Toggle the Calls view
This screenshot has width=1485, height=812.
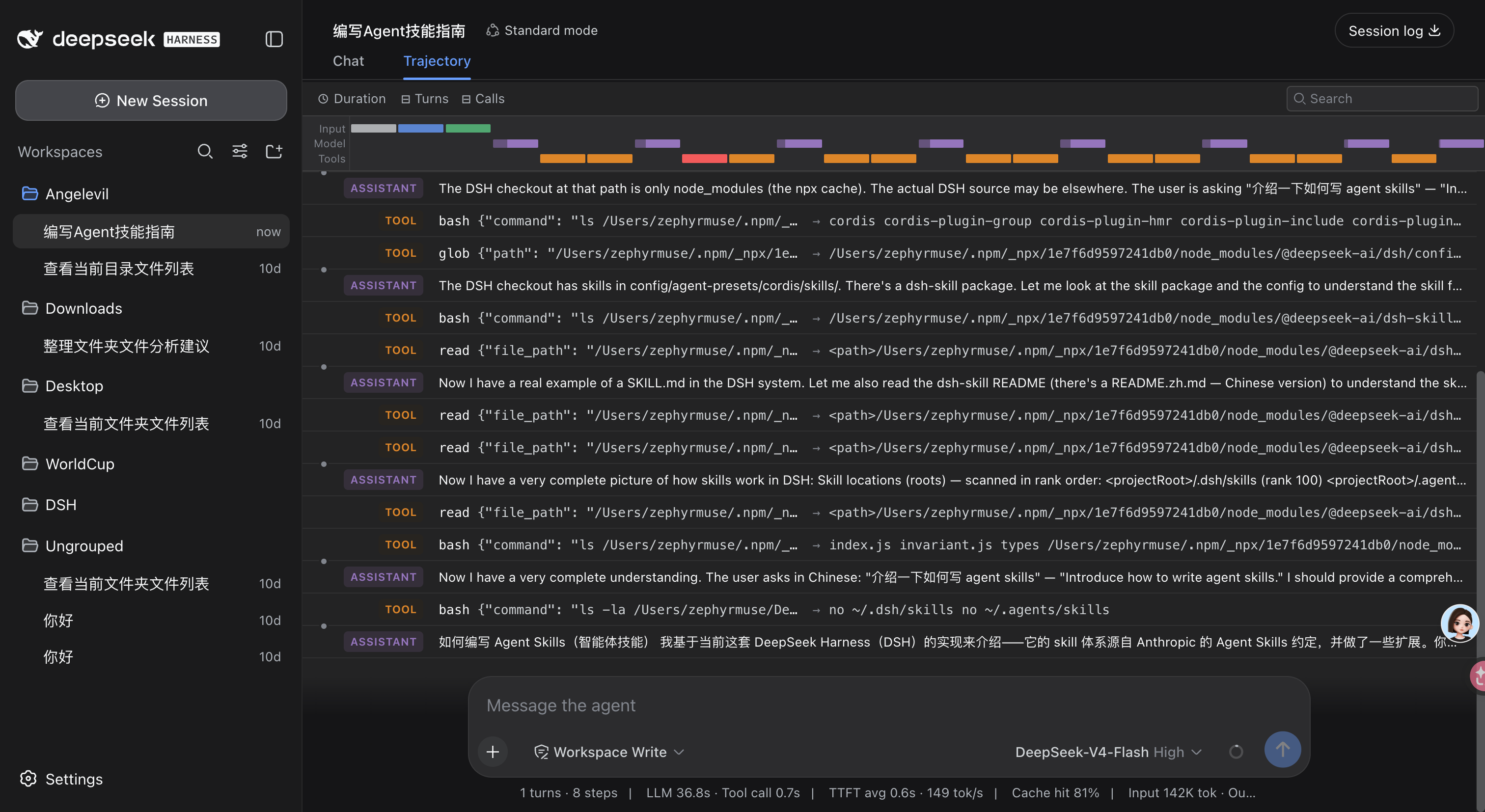[483, 99]
